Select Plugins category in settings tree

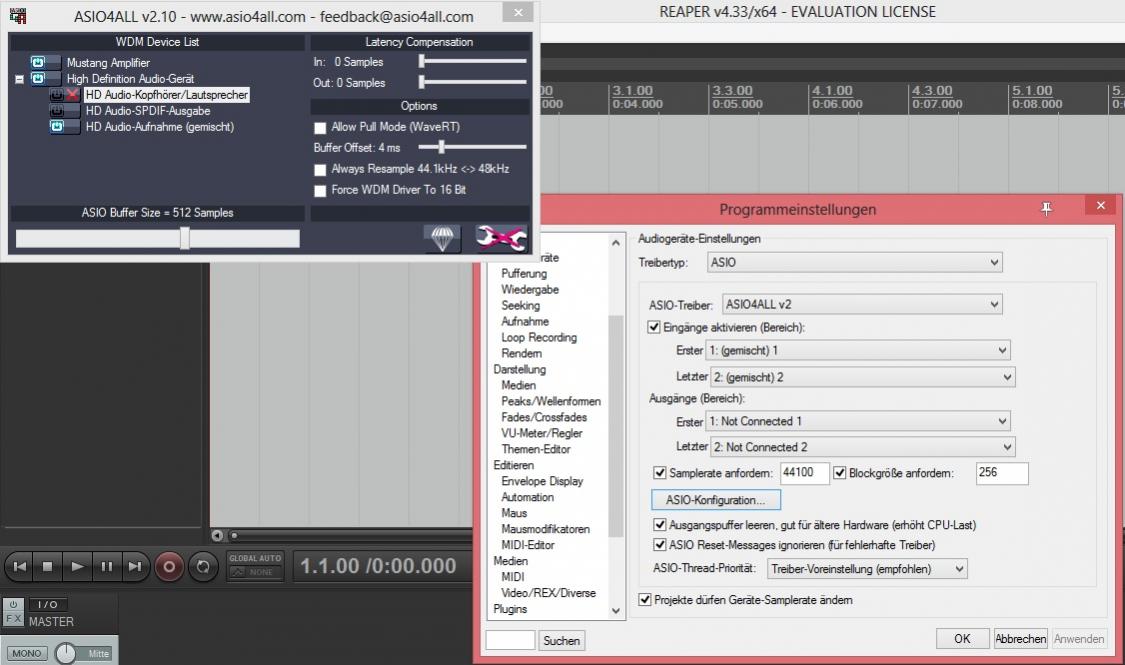510,608
